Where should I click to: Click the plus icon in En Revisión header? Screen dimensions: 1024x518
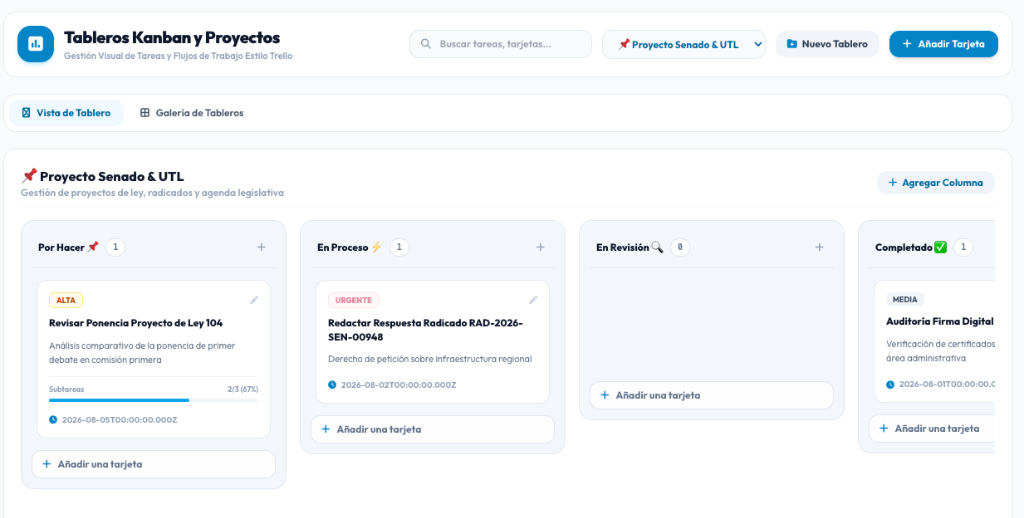tap(820, 247)
